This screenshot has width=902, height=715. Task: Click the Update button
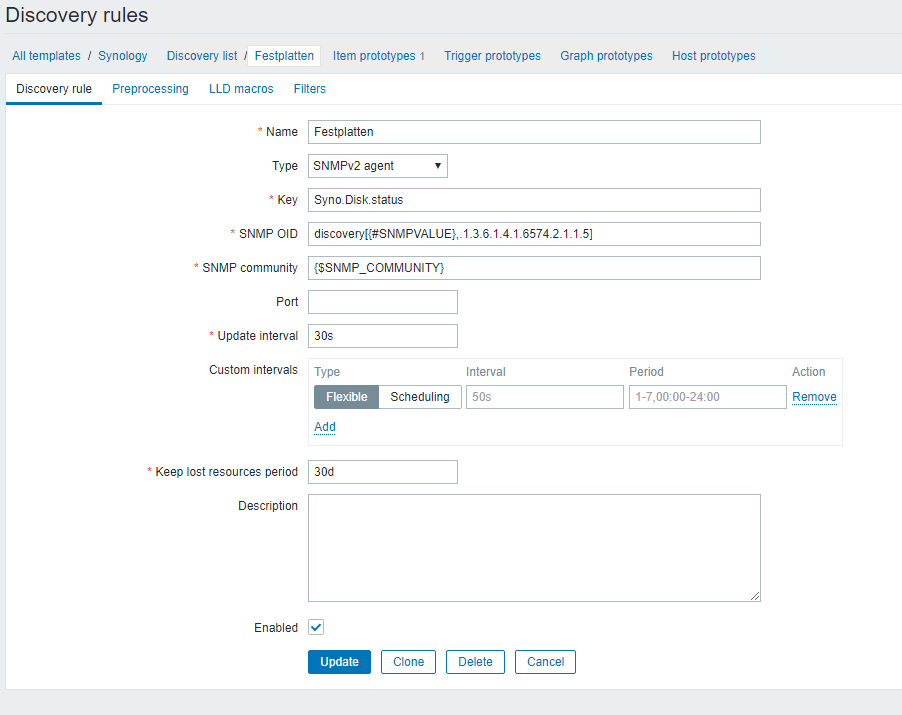click(x=339, y=662)
